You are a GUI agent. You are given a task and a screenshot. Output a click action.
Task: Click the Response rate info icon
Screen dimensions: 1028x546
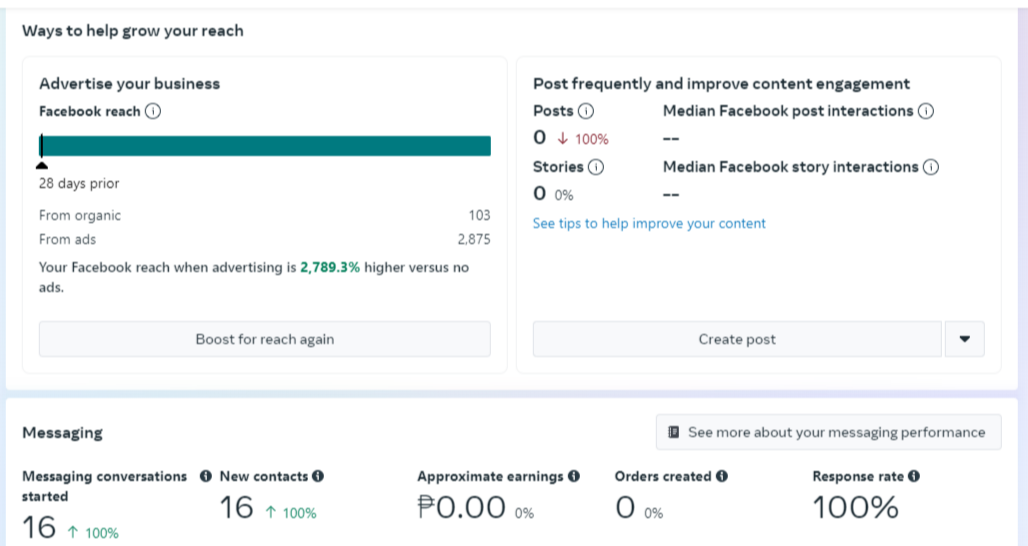click(x=914, y=477)
